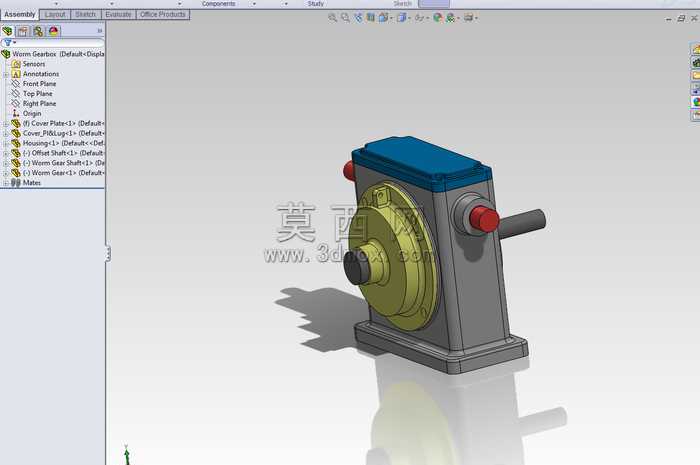Viewport: 700px width, 465px height.
Task: Expand the manager panel double-arrow
Action: (100, 31)
